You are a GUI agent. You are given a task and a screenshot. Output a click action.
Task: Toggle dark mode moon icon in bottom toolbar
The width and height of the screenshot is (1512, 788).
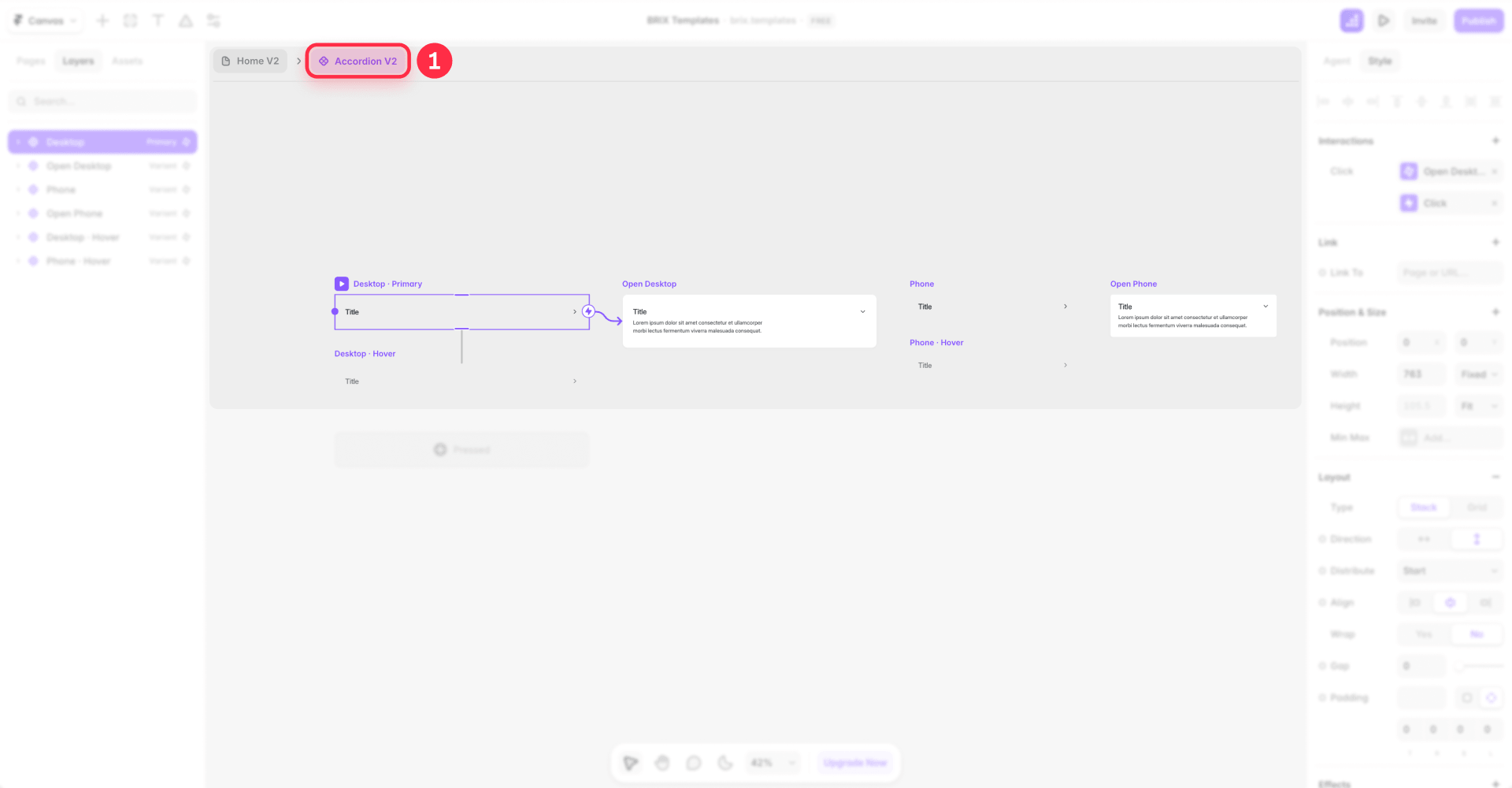tap(725, 763)
